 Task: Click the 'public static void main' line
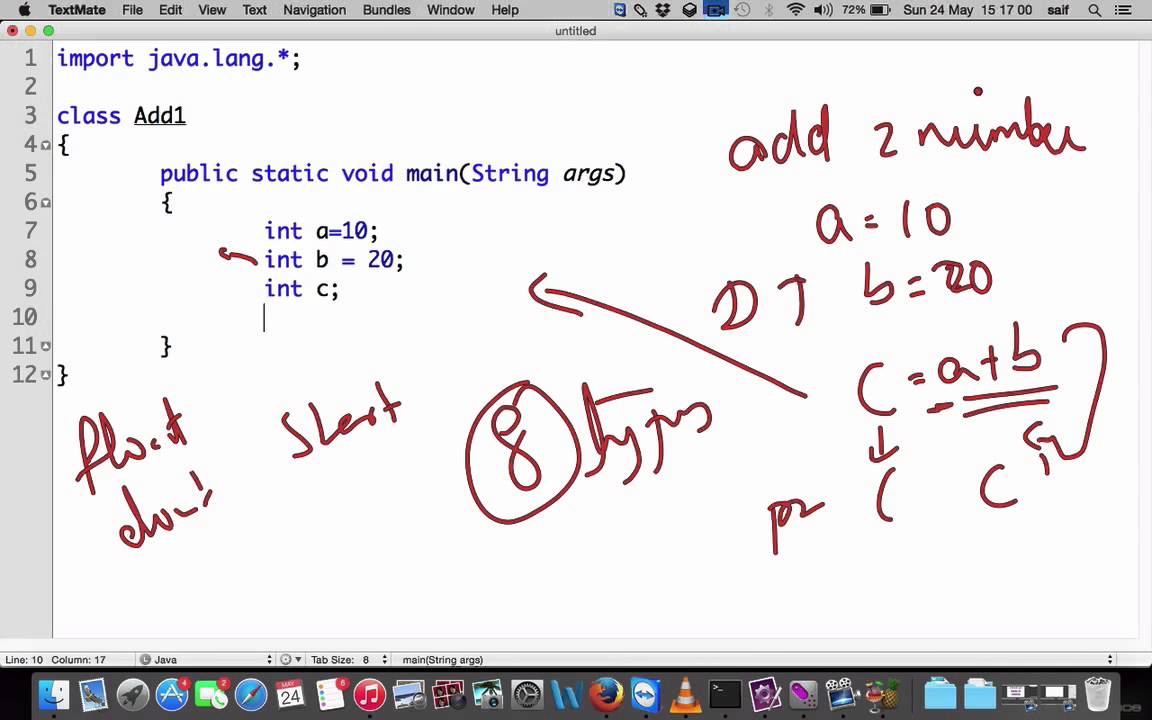[x=393, y=173]
